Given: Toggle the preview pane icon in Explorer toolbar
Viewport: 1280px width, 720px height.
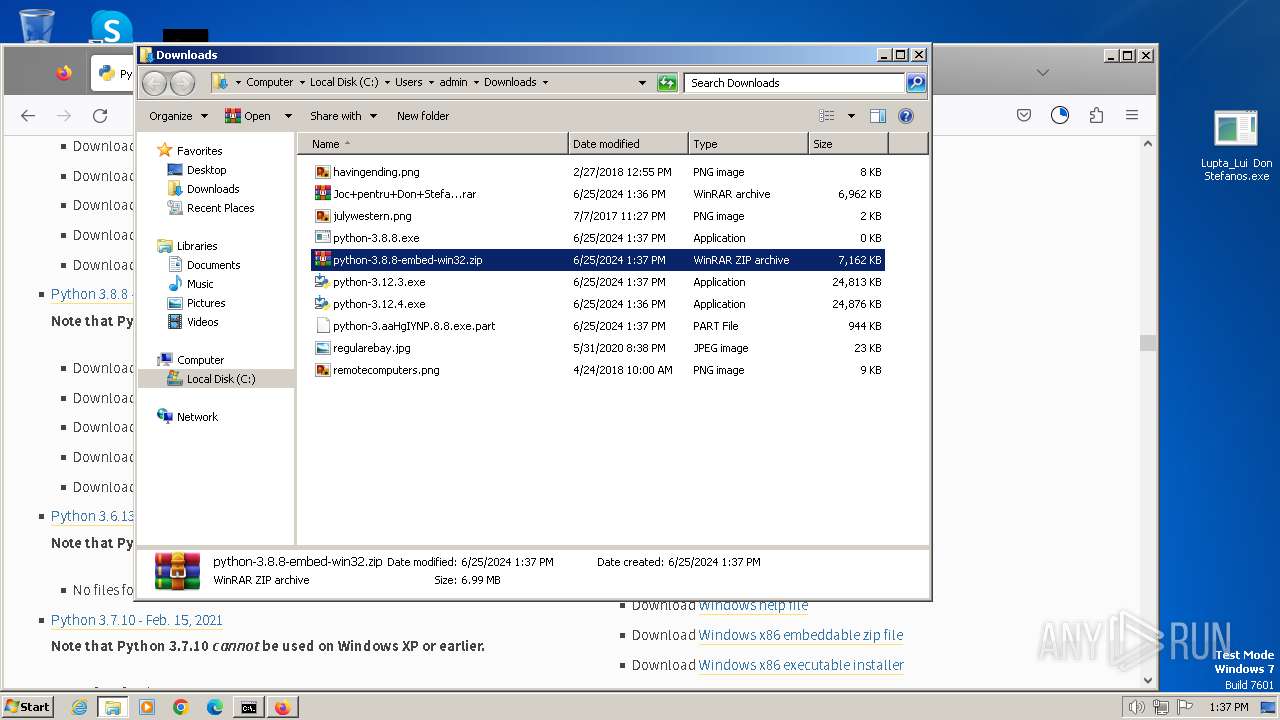Looking at the screenshot, I should pos(878,116).
